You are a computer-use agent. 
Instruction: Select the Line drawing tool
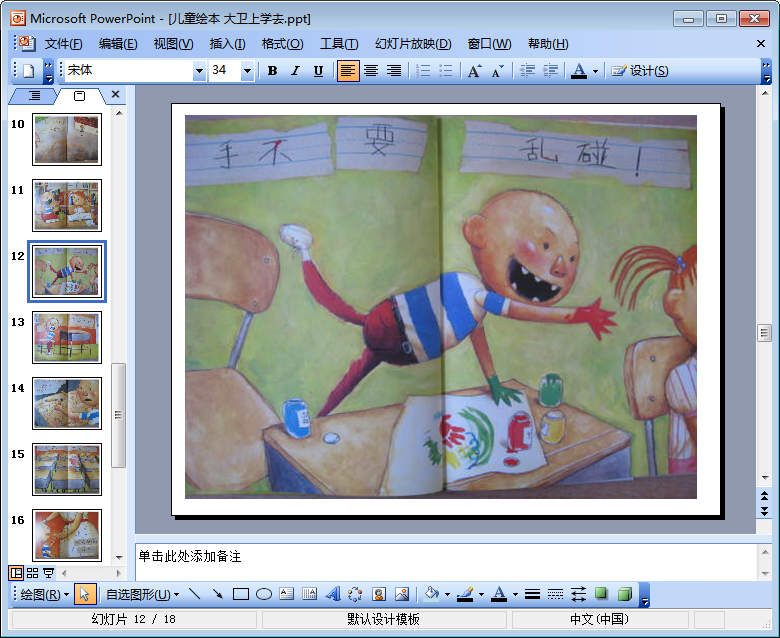[195, 594]
